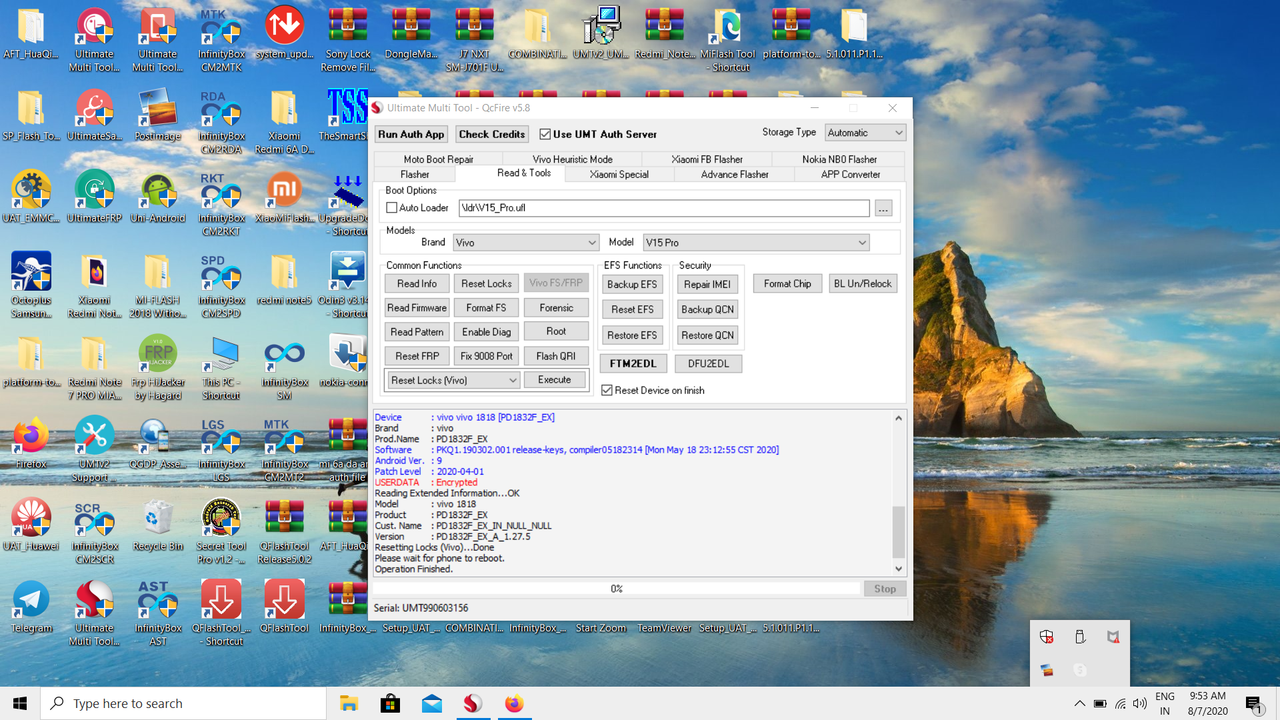
Task: Click Read Info under Common Functions
Action: (x=415, y=283)
